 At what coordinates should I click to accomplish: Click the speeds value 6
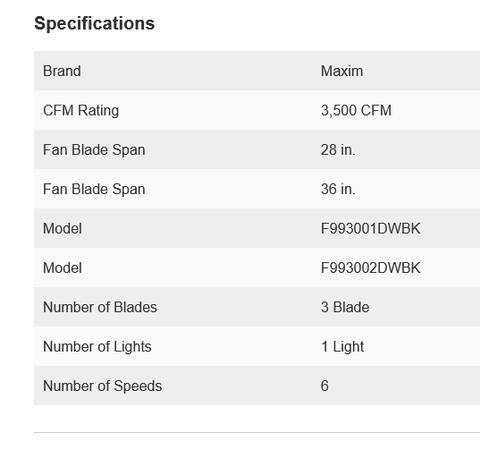point(325,386)
